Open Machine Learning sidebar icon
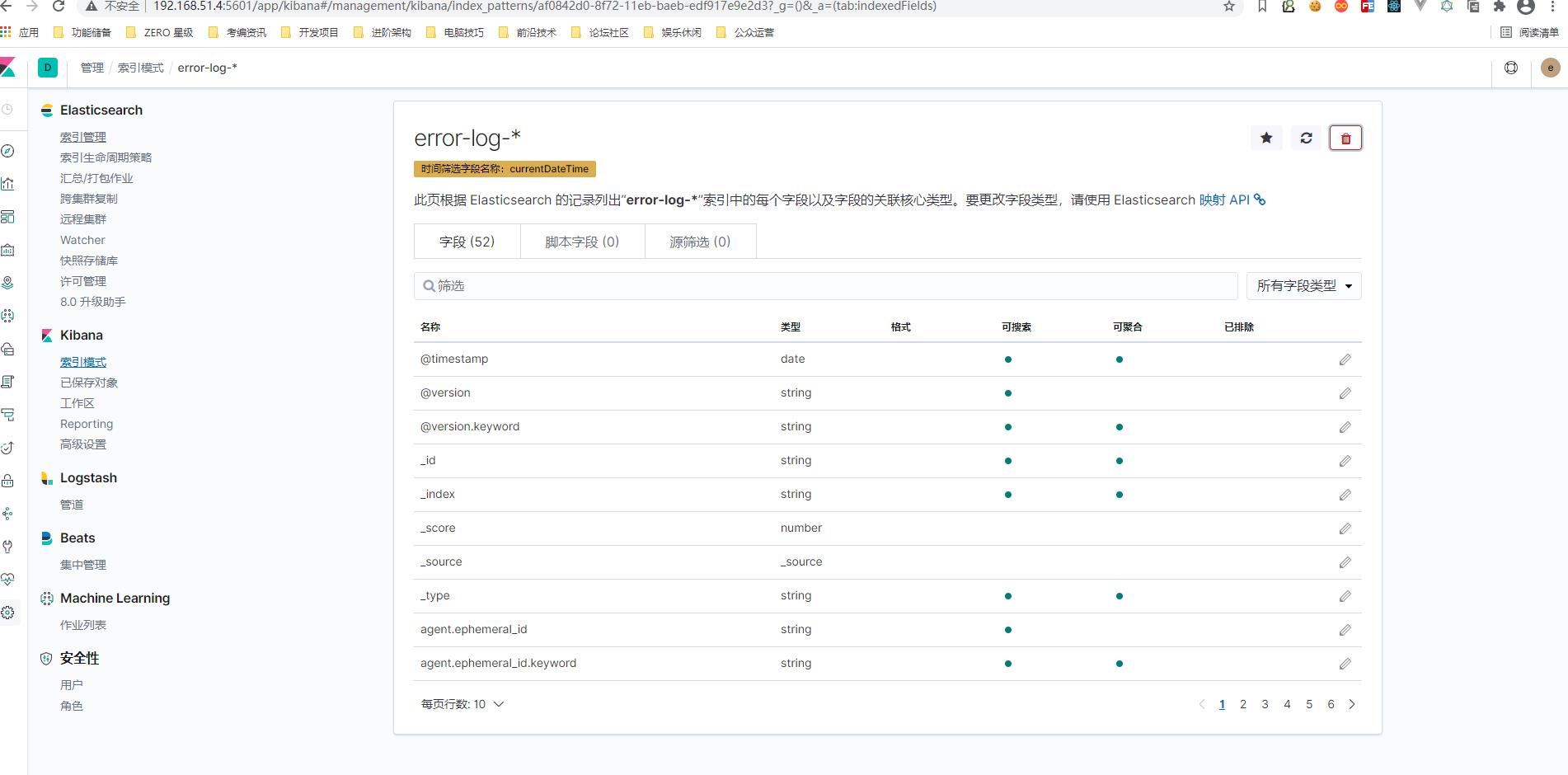 7,316
